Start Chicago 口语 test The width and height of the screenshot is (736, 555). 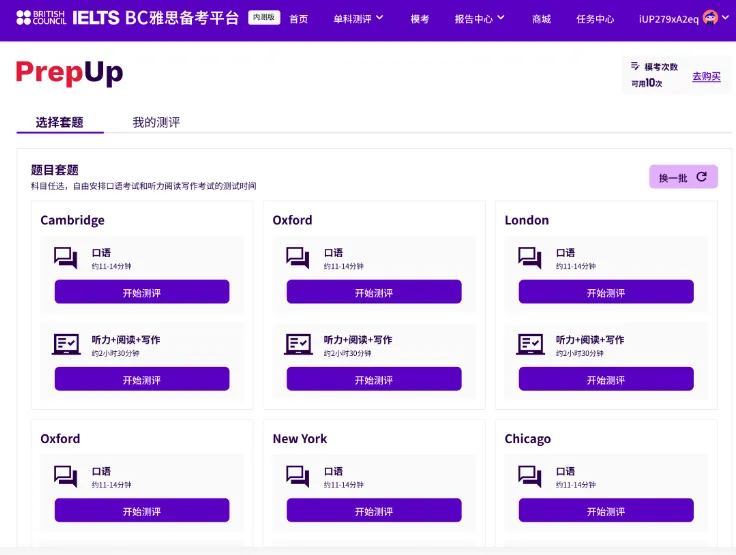coord(606,510)
